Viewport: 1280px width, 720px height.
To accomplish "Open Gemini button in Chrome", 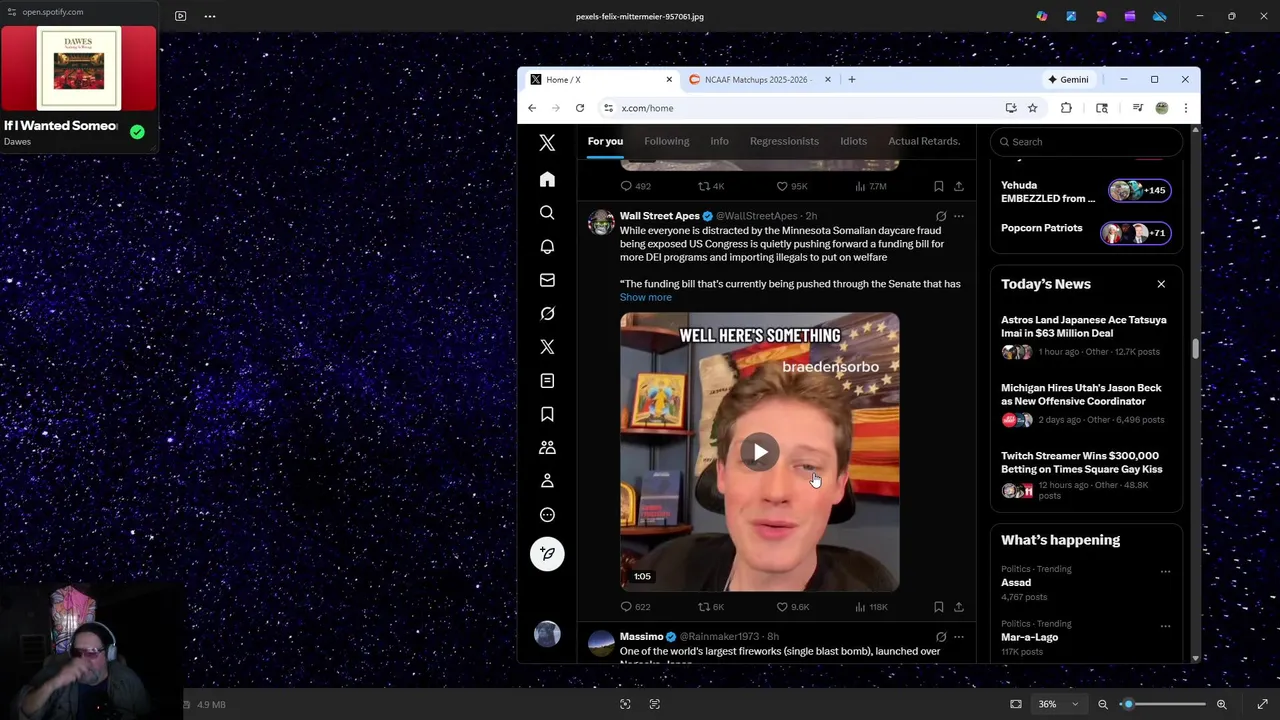I will 1068,80.
